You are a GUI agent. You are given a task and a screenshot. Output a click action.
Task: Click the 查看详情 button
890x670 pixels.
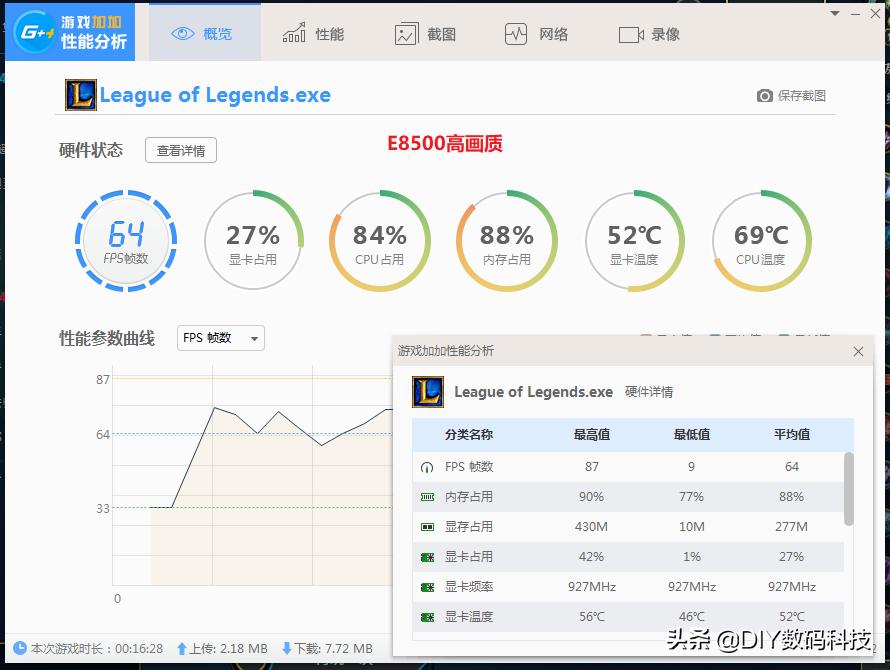(180, 150)
